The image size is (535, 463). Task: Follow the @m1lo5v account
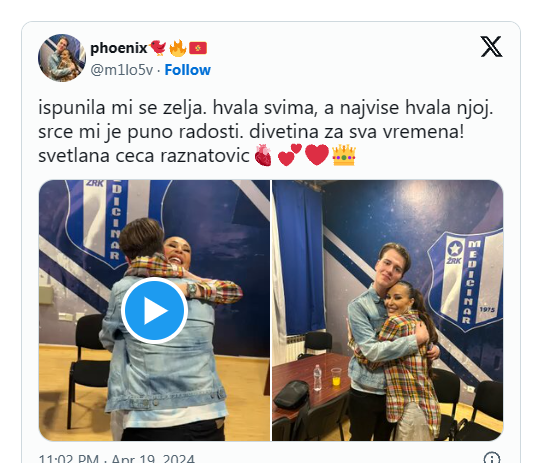(x=188, y=70)
